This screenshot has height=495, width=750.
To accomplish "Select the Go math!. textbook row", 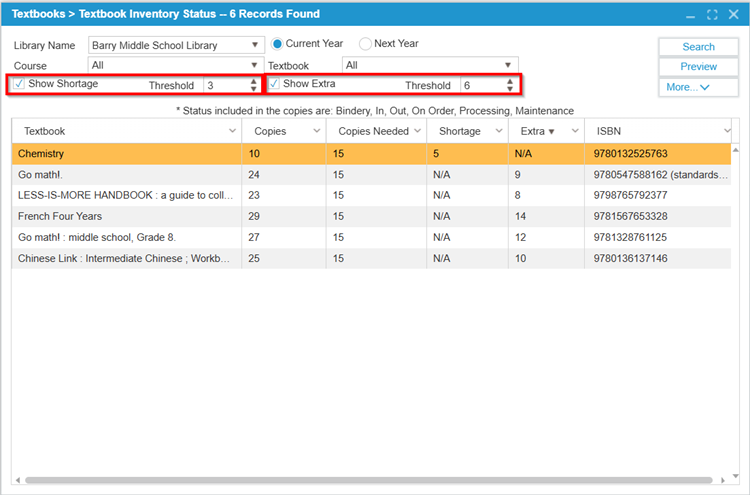I will coord(371,175).
